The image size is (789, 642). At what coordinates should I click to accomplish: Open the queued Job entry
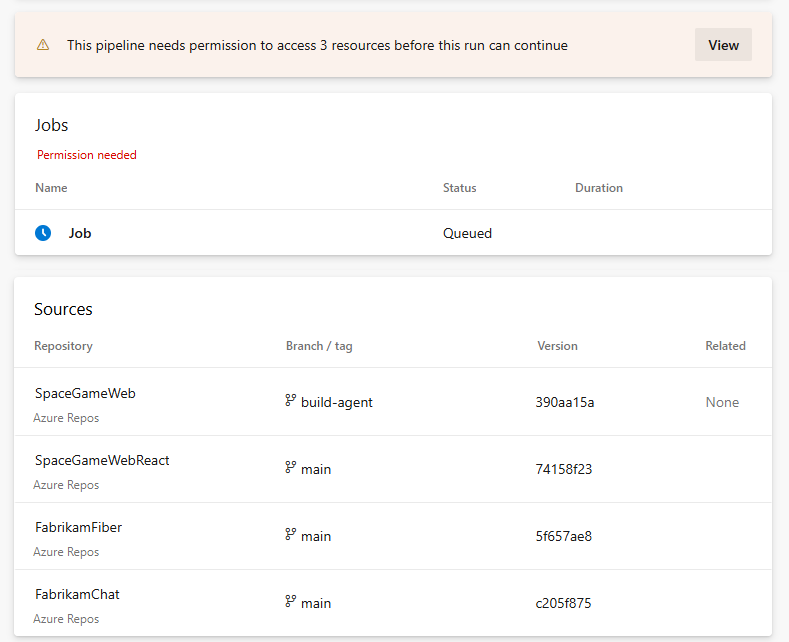[80, 233]
